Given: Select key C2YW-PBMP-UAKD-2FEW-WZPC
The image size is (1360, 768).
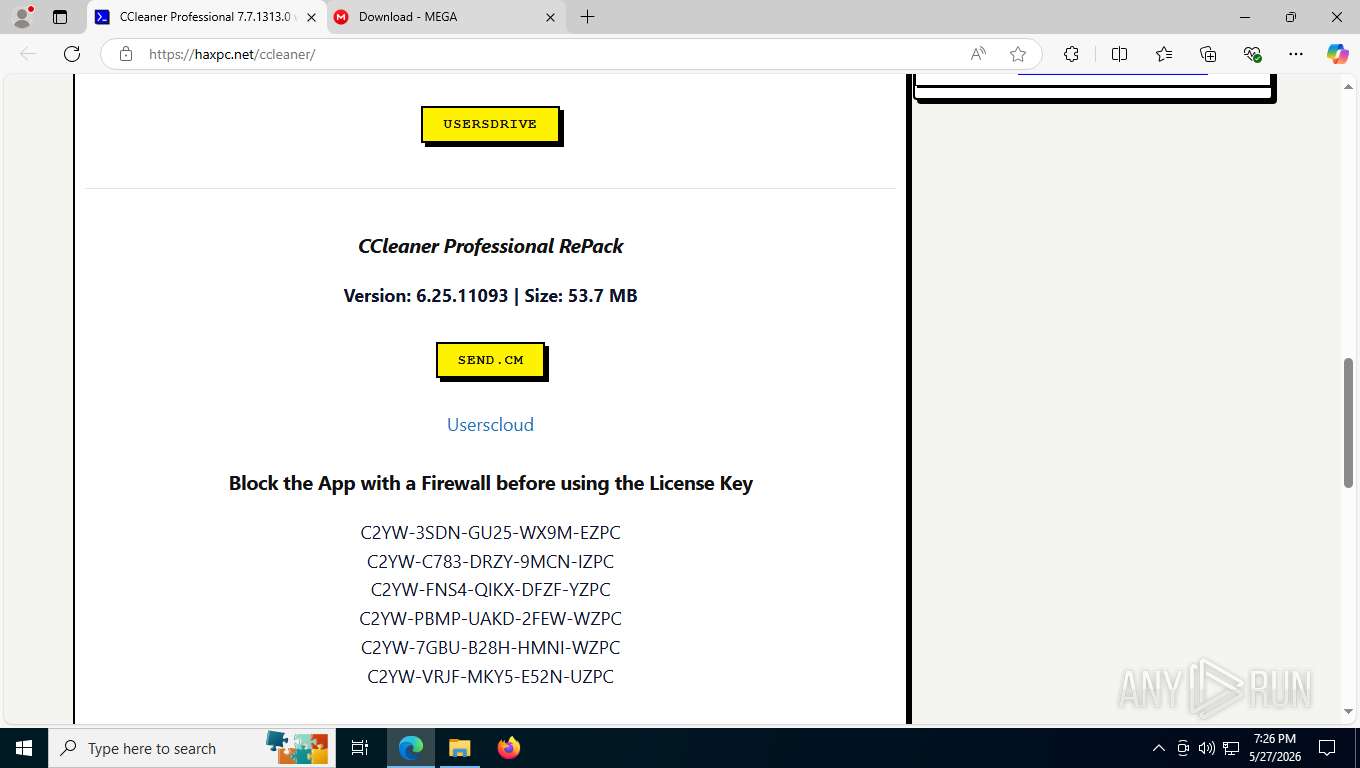Looking at the screenshot, I should tap(490, 619).
